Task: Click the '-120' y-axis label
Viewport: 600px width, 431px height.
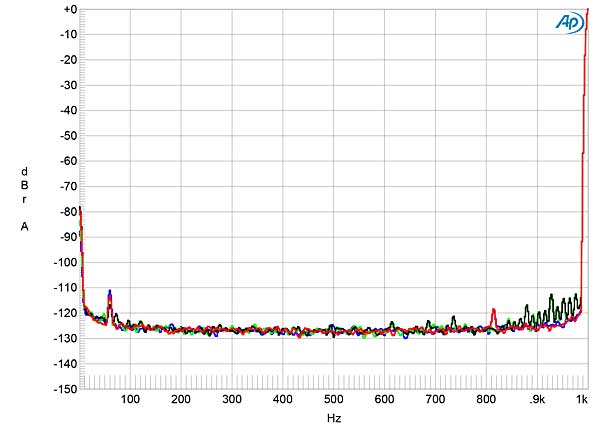Action: click(x=65, y=313)
